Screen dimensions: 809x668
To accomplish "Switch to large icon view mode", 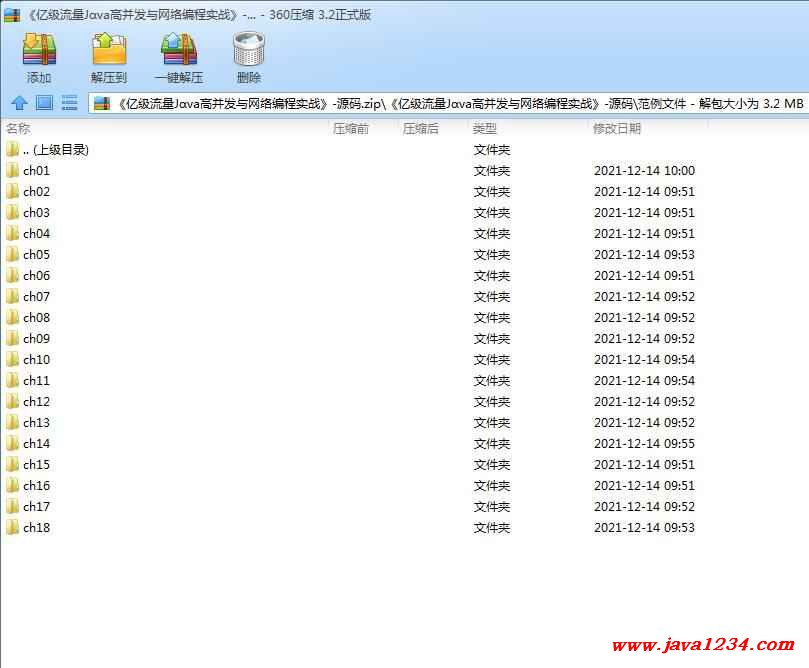I will click(44, 103).
